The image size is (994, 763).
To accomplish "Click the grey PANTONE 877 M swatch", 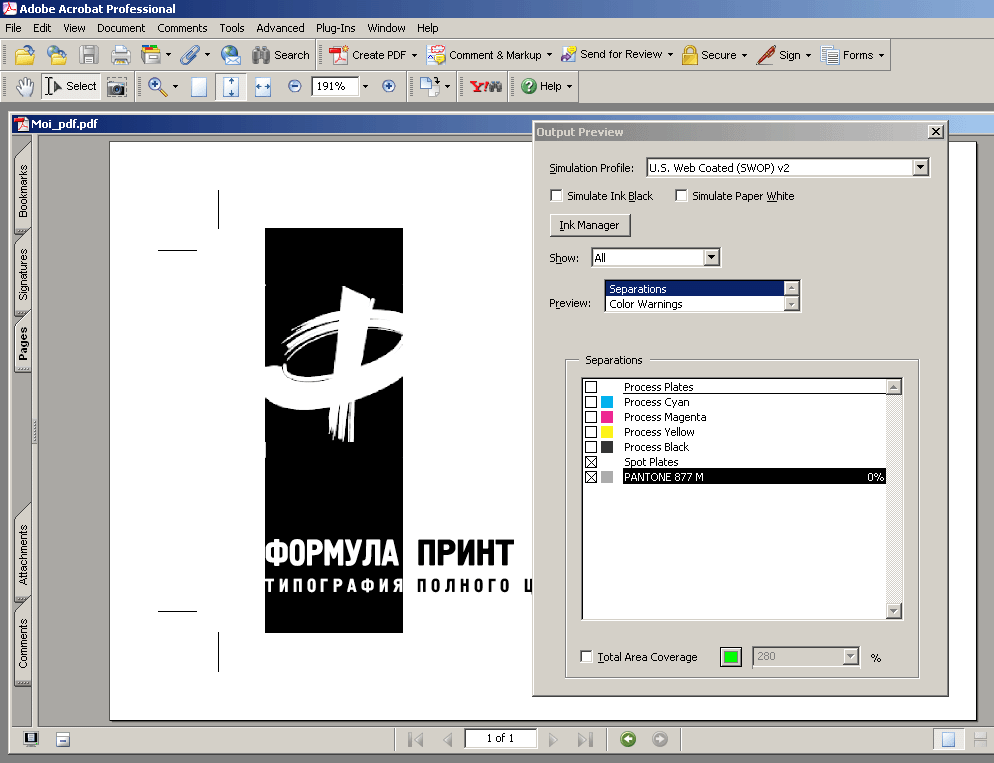I will coord(607,477).
